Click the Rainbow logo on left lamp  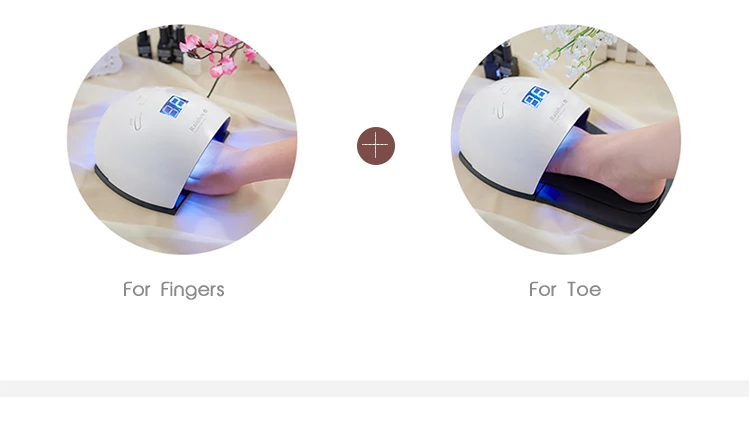(198, 120)
